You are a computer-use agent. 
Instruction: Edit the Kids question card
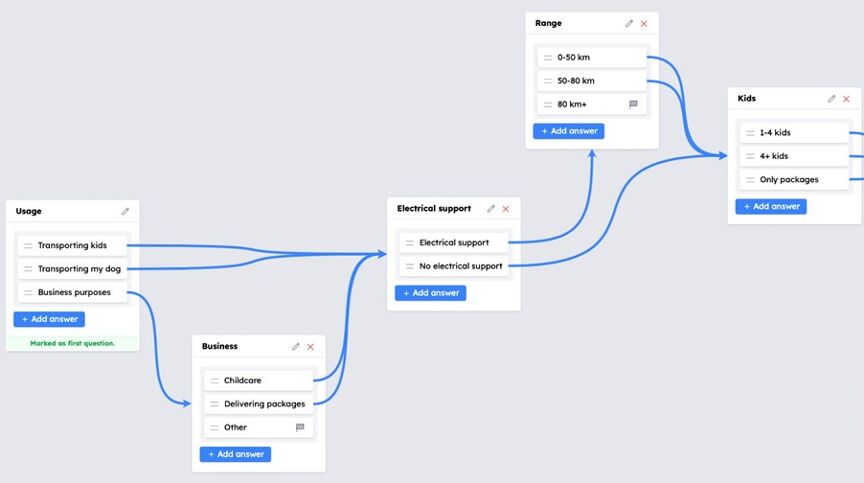coord(831,99)
